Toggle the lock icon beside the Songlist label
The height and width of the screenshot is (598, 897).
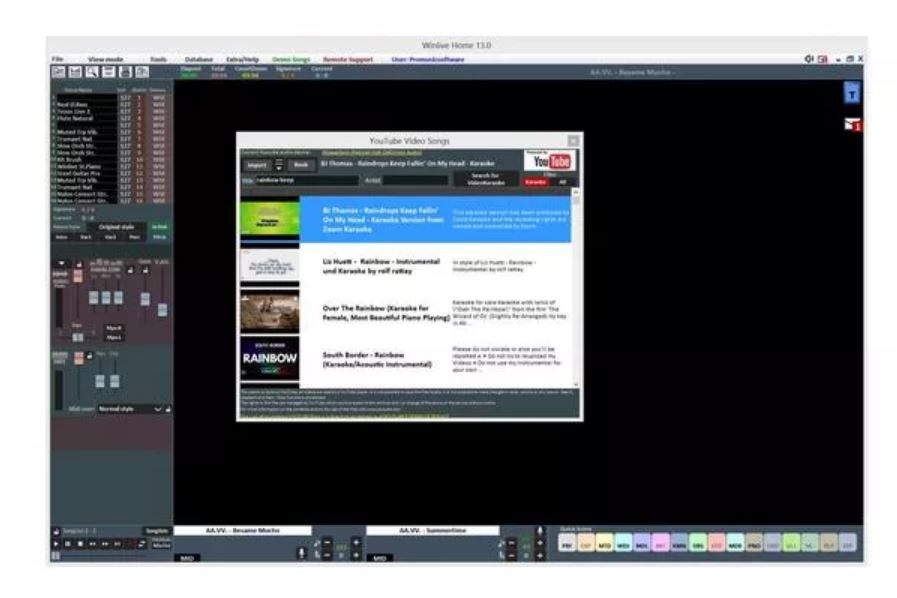click(x=56, y=532)
